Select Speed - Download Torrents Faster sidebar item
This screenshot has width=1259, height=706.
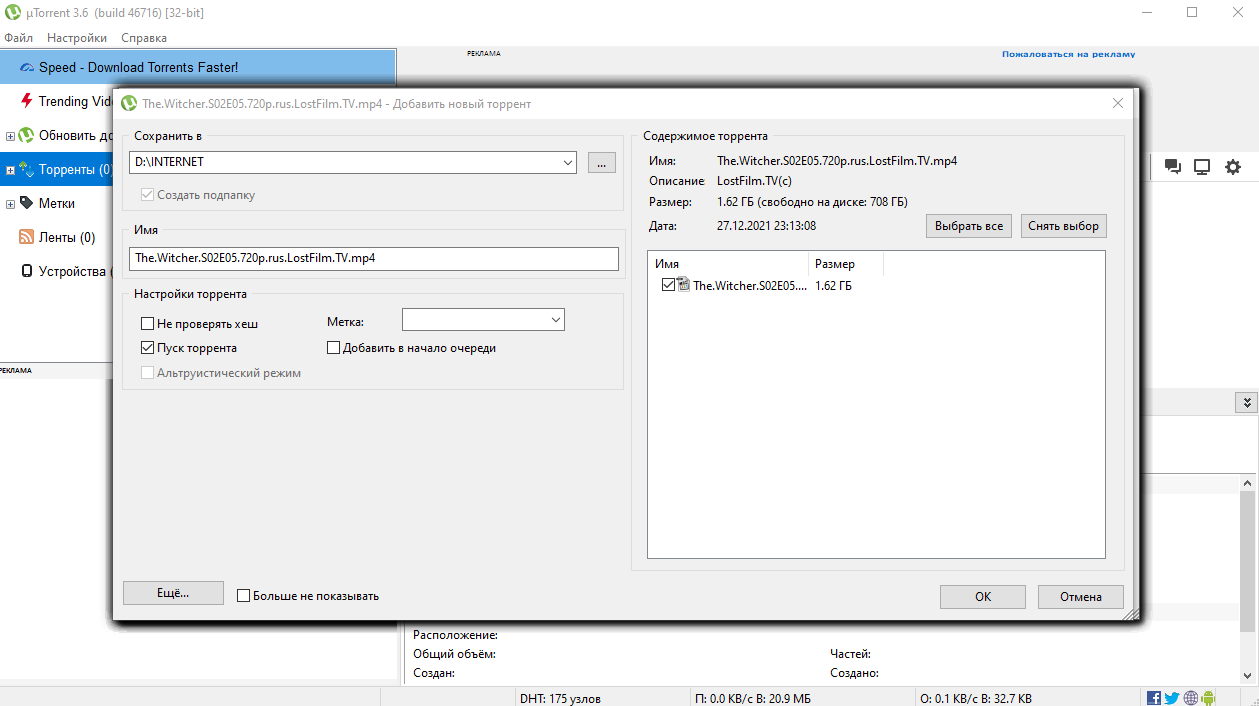(x=198, y=67)
